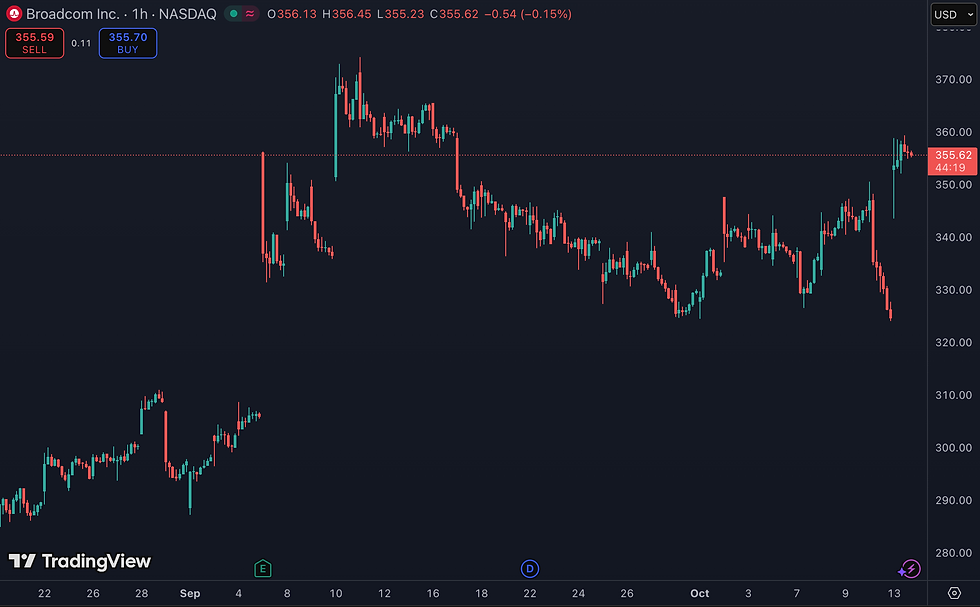Click the green market status dot
This screenshot has width=980, height=607.
[234, 14]
